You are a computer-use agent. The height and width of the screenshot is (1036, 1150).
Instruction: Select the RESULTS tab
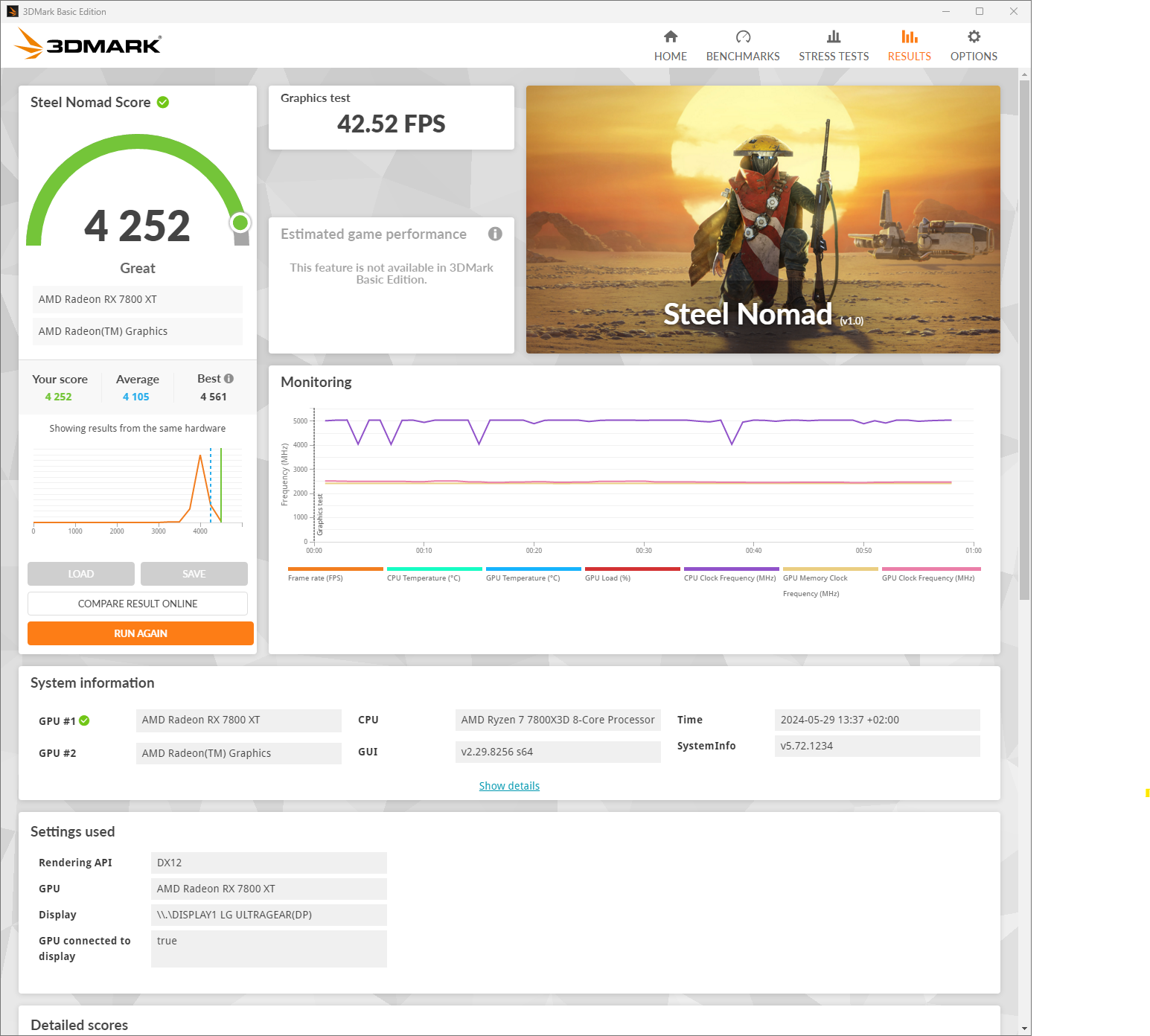tap(909, 46)
